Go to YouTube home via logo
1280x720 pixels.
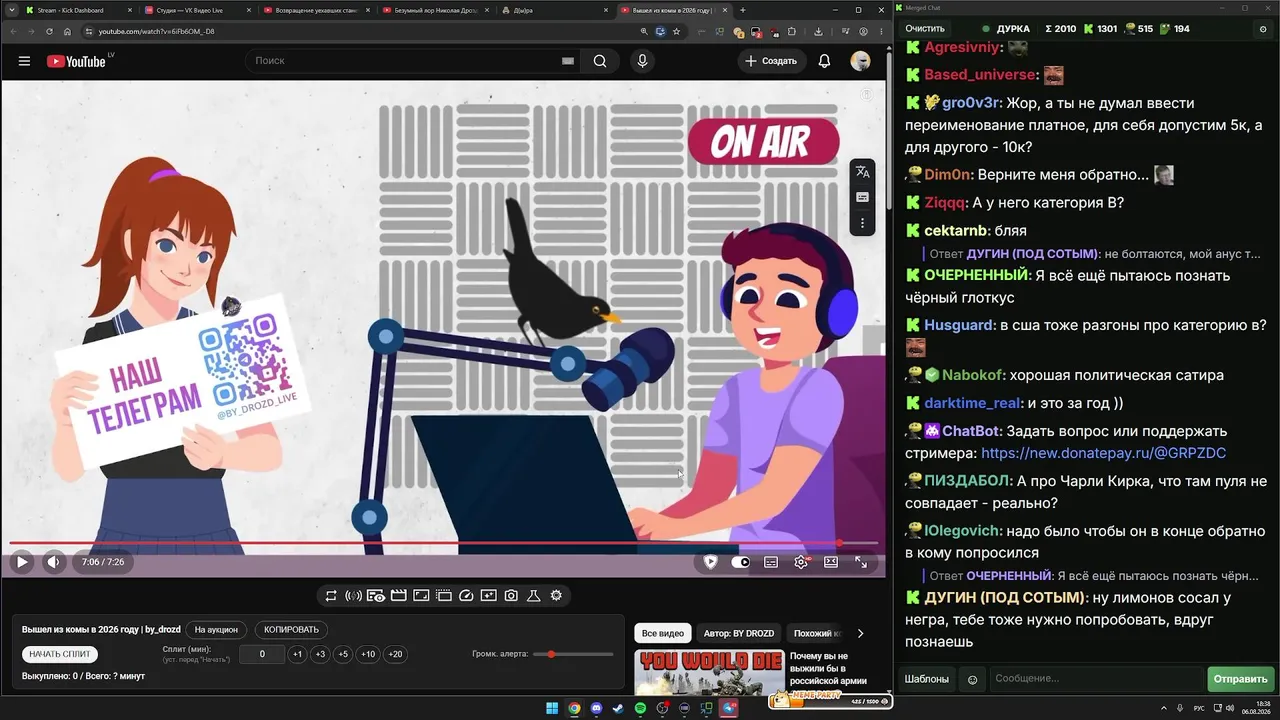[75, 61]
